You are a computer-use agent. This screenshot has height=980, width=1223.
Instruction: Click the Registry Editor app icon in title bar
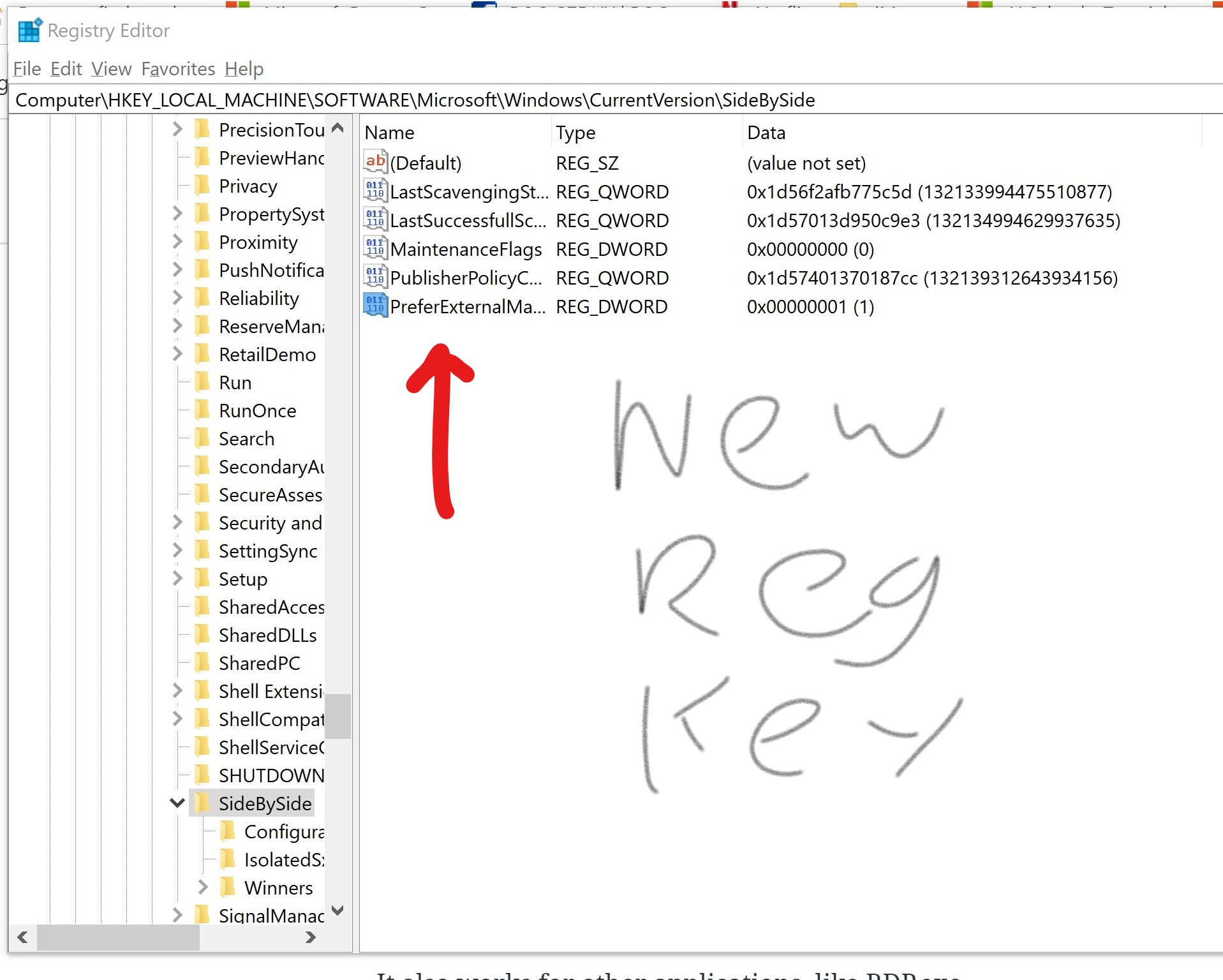pos(29,30)
